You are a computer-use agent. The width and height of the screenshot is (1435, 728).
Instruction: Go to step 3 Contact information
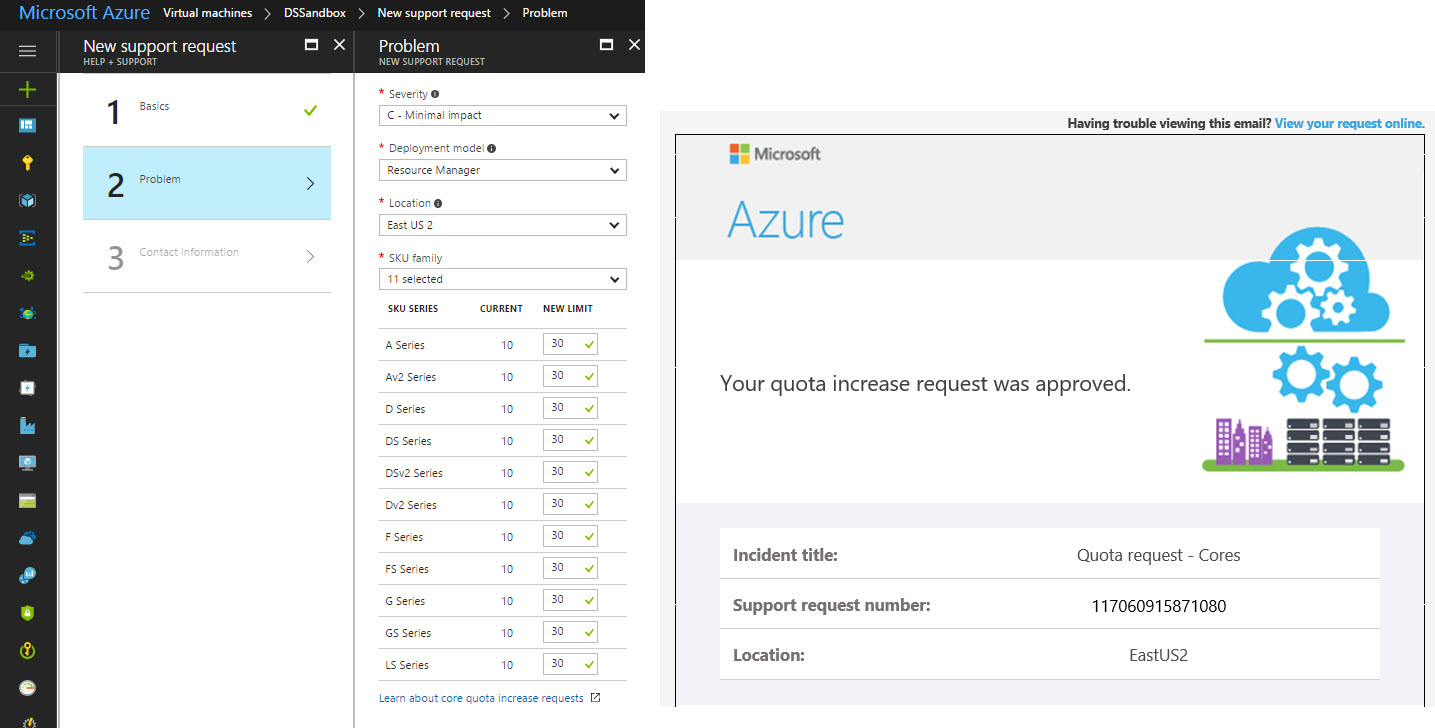207,256
